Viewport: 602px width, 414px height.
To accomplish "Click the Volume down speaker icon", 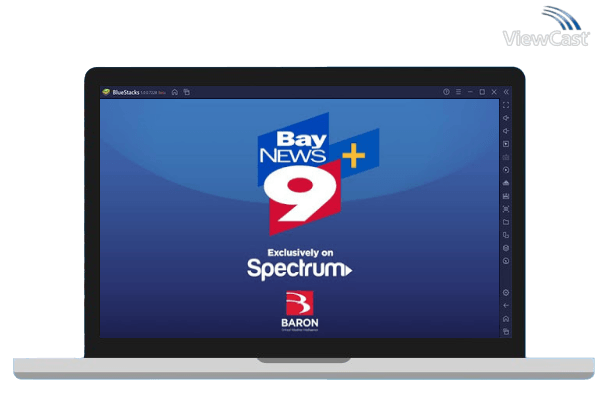I will [506, 131].
